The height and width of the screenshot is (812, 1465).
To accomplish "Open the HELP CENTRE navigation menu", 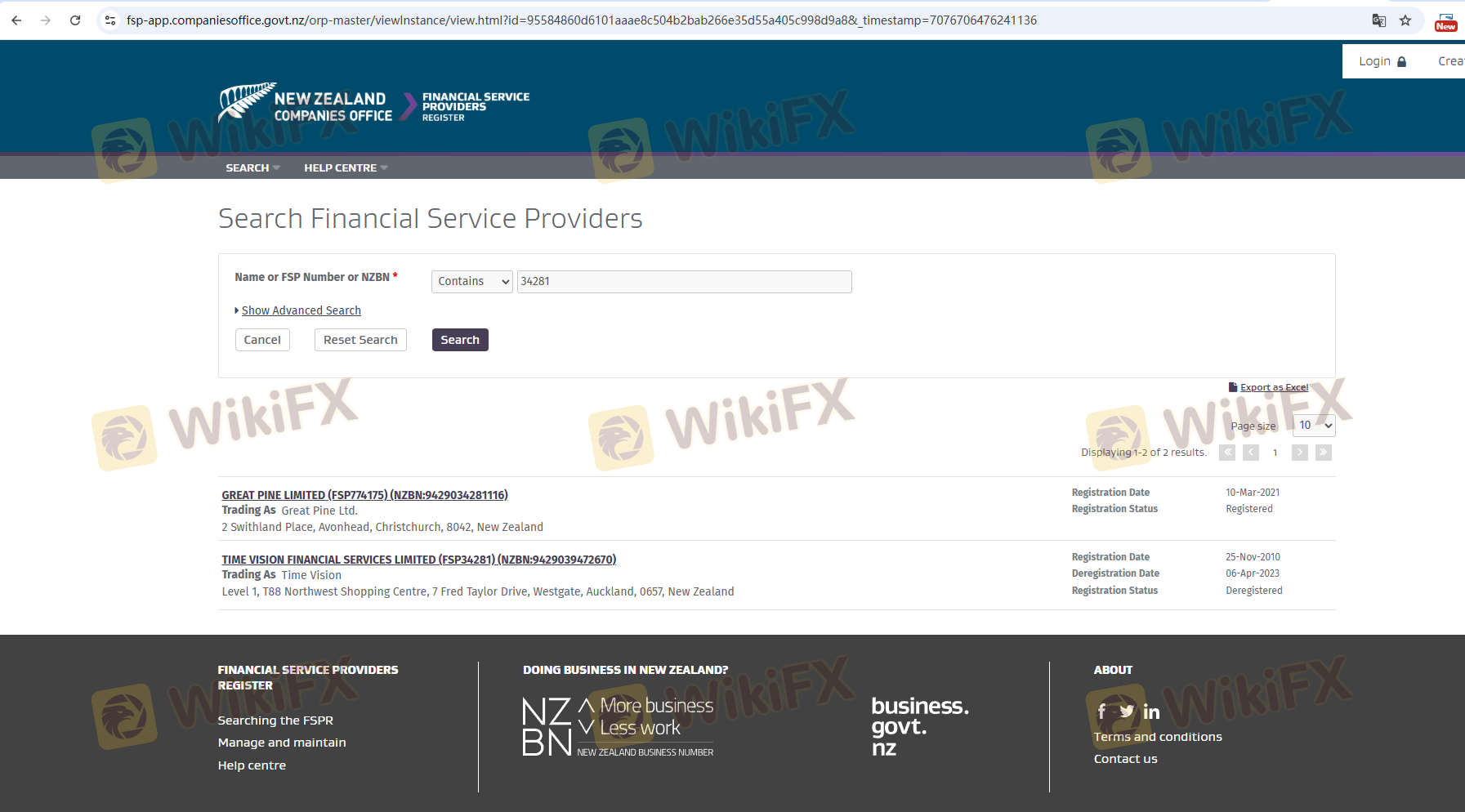I will pyautogui.click(x=345, y=167).
